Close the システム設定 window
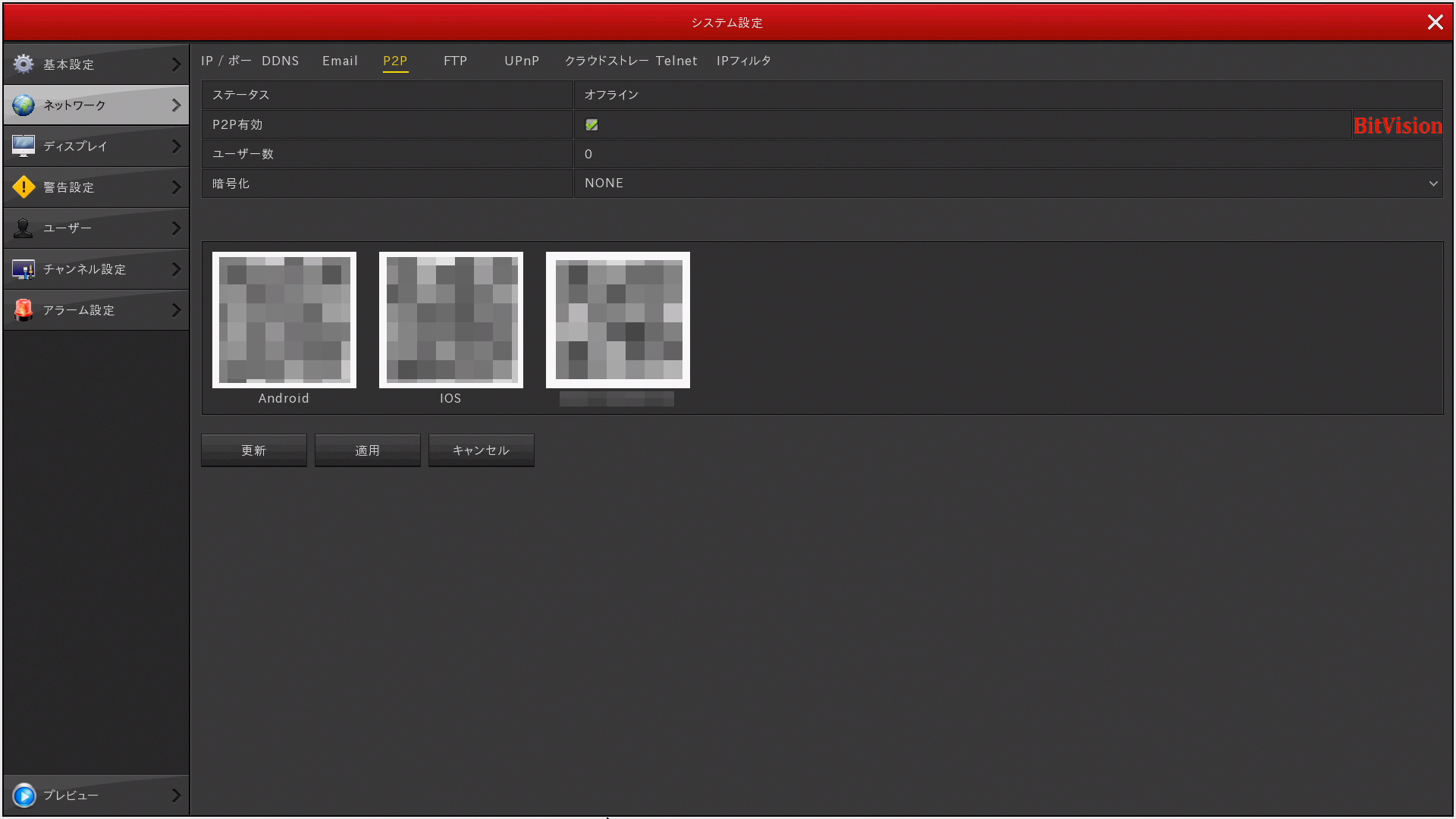Image resolution: width=1456 pixels, height=819 pixels. coord(1435,22)
